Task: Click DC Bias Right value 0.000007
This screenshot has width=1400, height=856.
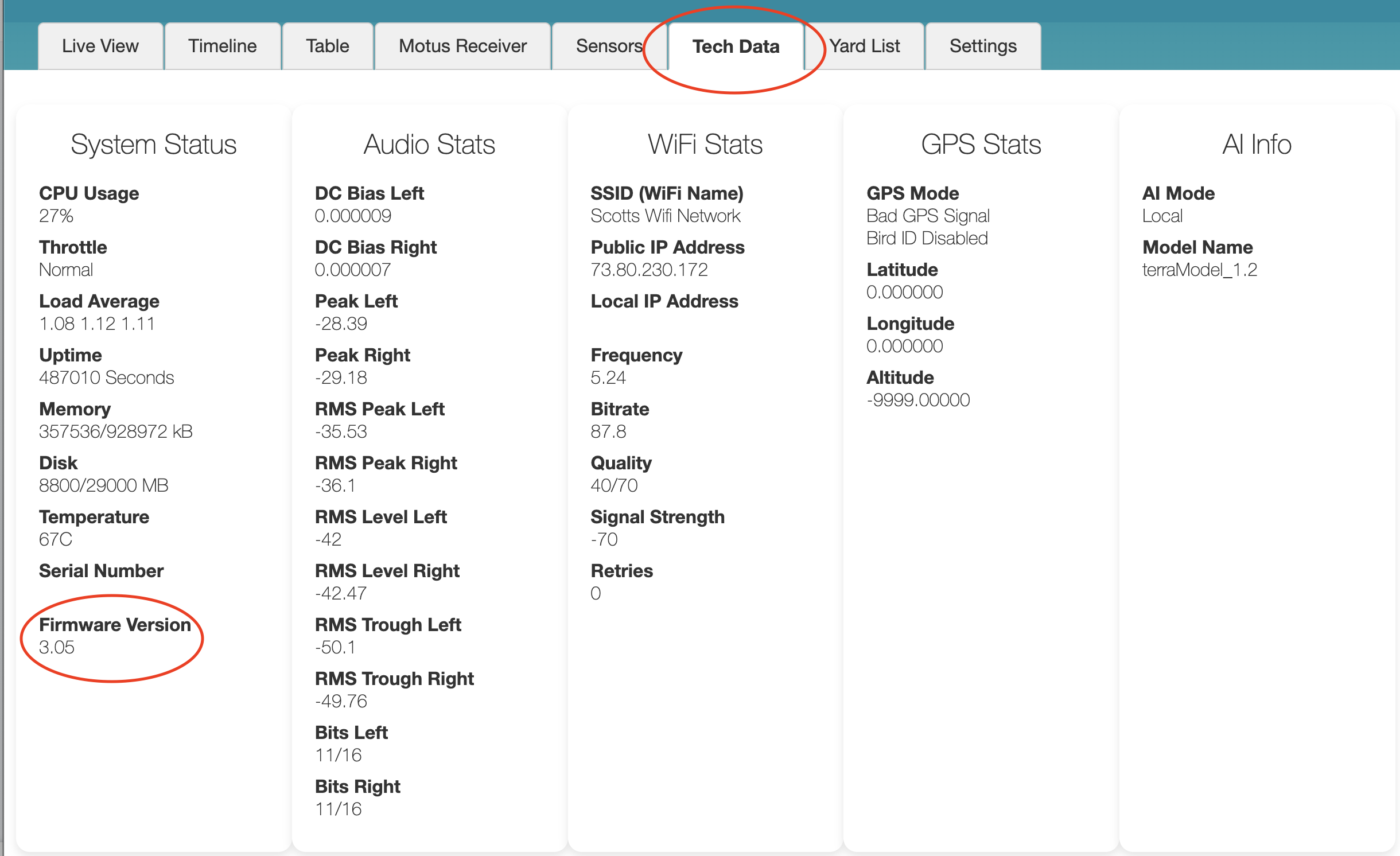Action: click(353, 270)
